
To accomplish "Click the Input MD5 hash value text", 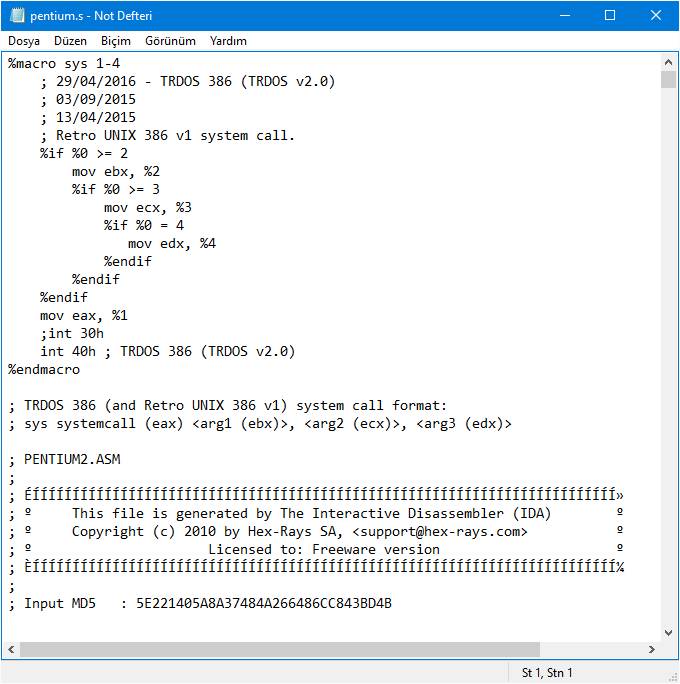I will pyautogui.click(x=264, y=604).
